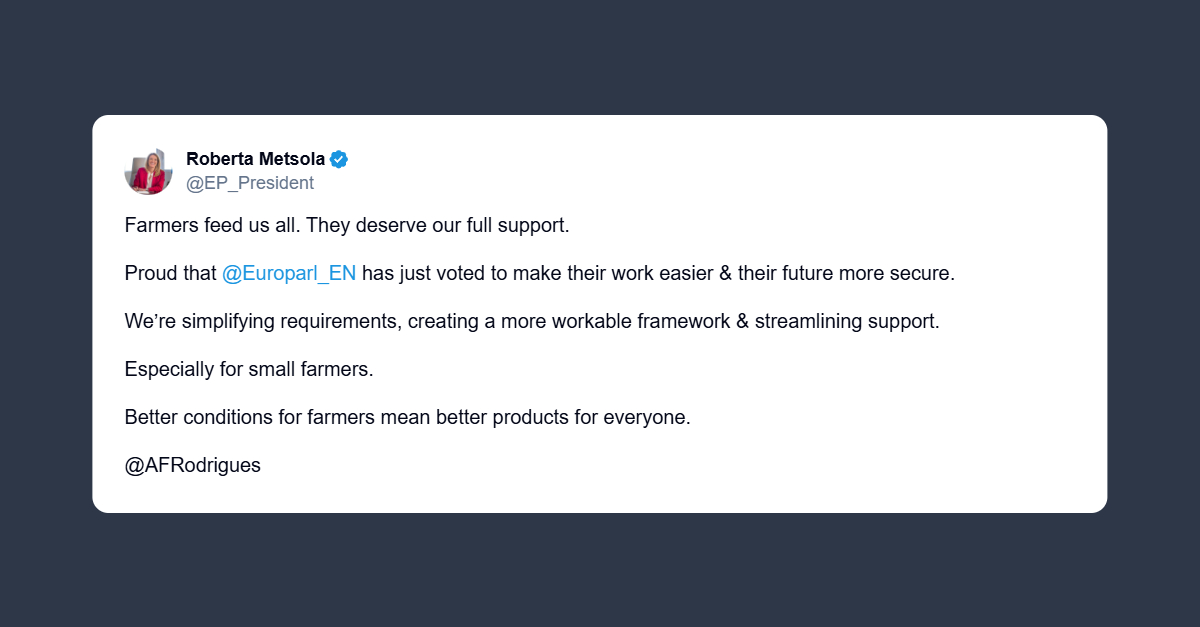Click "Especially for small farmers" line
Viewport: 1200px width, 627px height.
(248, 369)
